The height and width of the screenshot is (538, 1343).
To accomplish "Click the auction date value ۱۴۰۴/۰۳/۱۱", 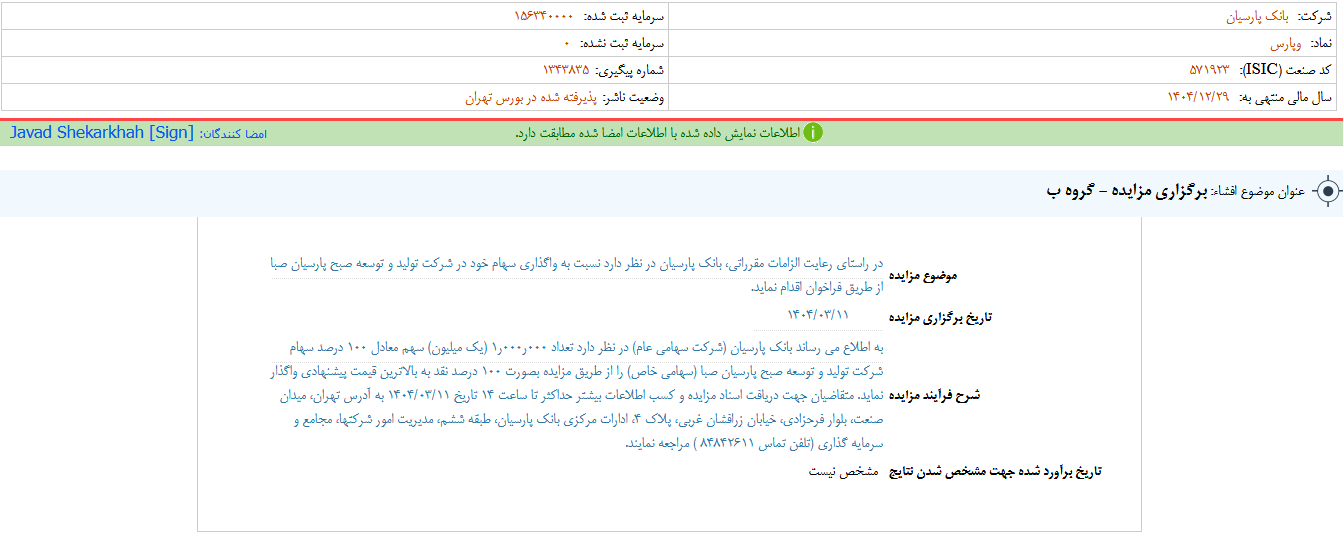I will click(817, 314).
